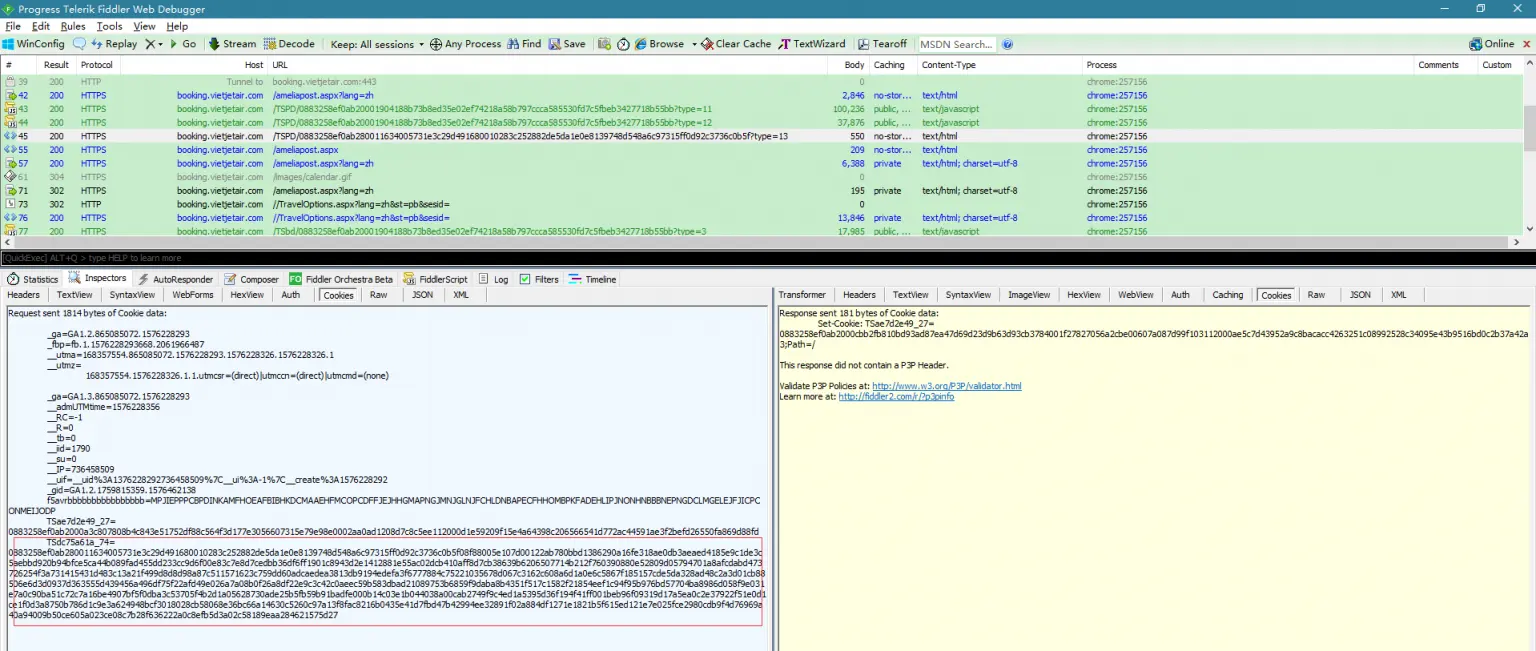Screen dimensions: 1536x651
Task: Switch request inspector to Headers tab
Action: 24,295
